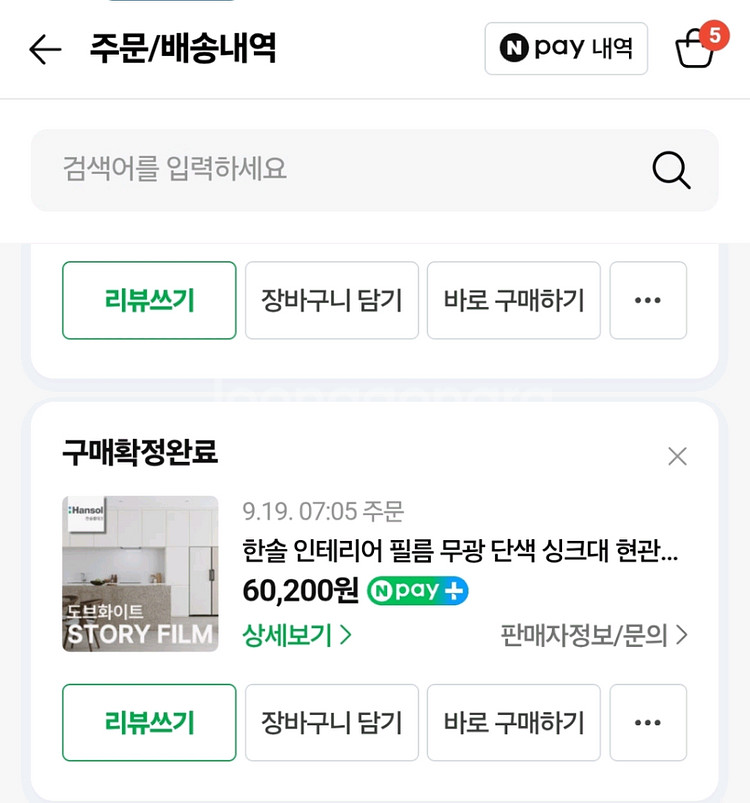Dismiss the Hansol film order with X
This screenshot has height=803, width=750.
click(x=677, y=457)
